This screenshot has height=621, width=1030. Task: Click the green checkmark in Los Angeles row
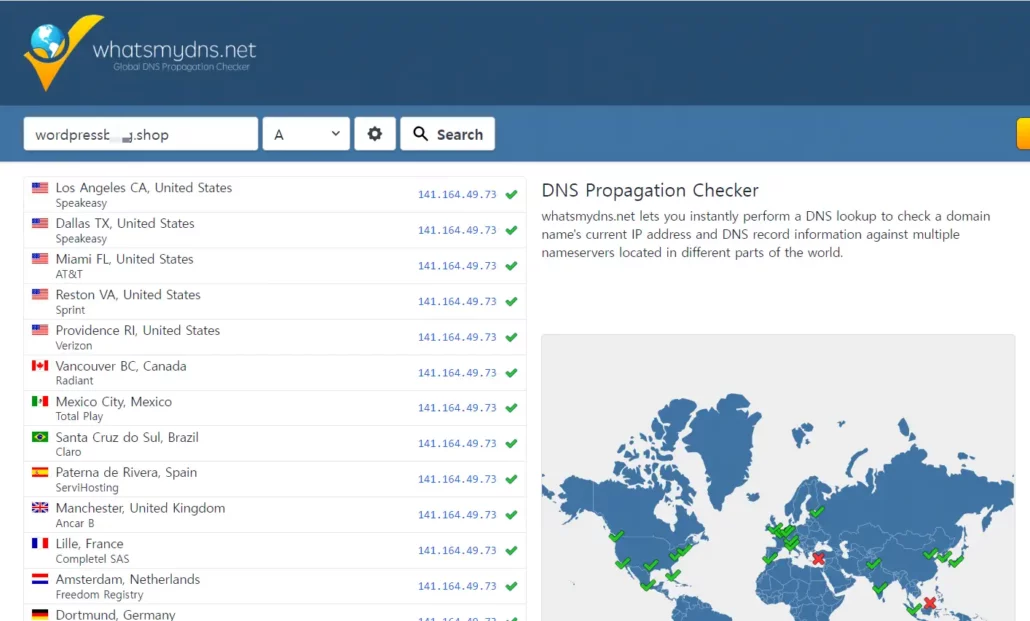tap(512, 195)
